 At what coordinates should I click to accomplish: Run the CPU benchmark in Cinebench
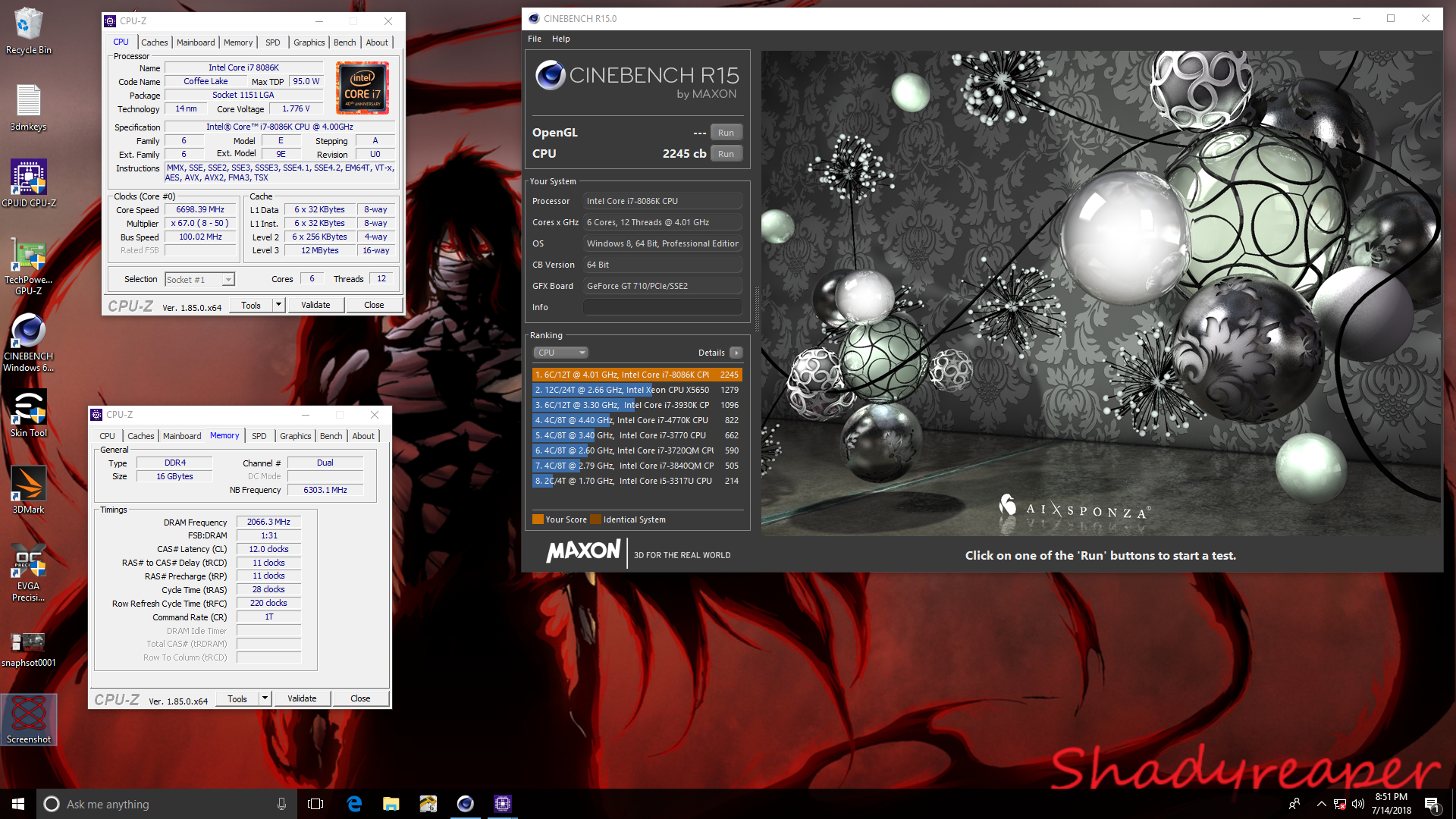(726, 154)
